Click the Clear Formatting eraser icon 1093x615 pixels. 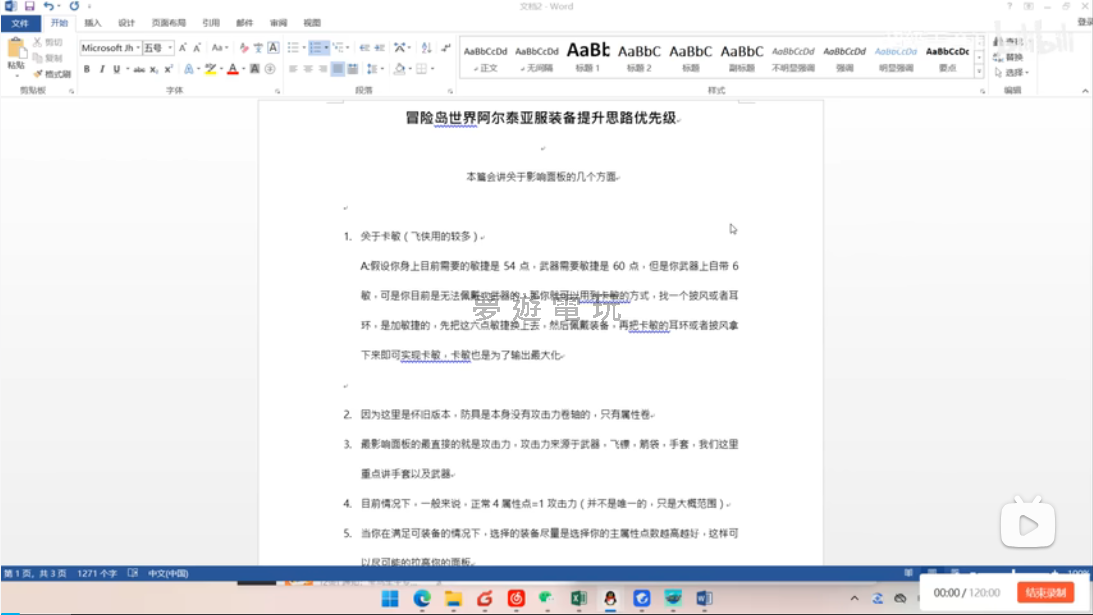[246, 47]
